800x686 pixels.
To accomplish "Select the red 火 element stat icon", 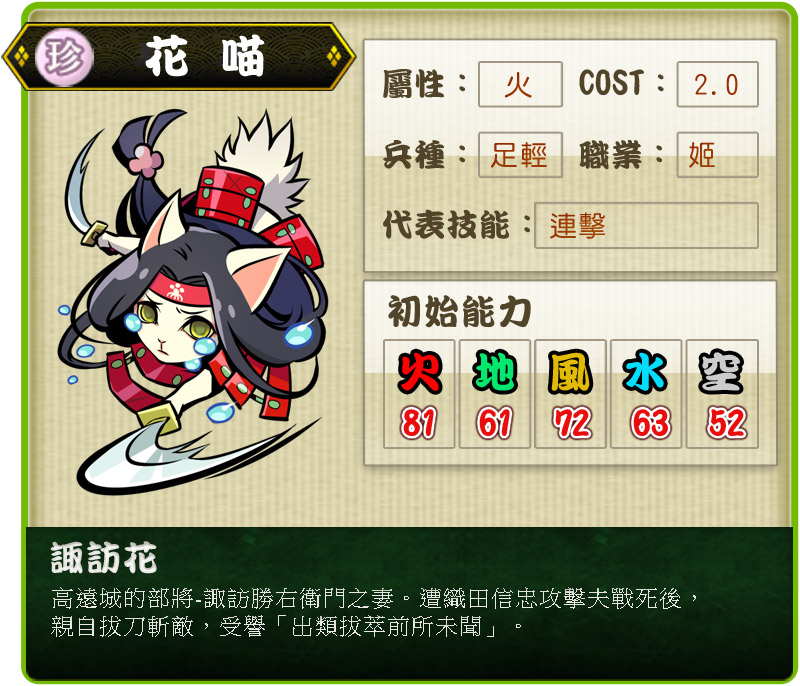I will [x=419, y=371].
